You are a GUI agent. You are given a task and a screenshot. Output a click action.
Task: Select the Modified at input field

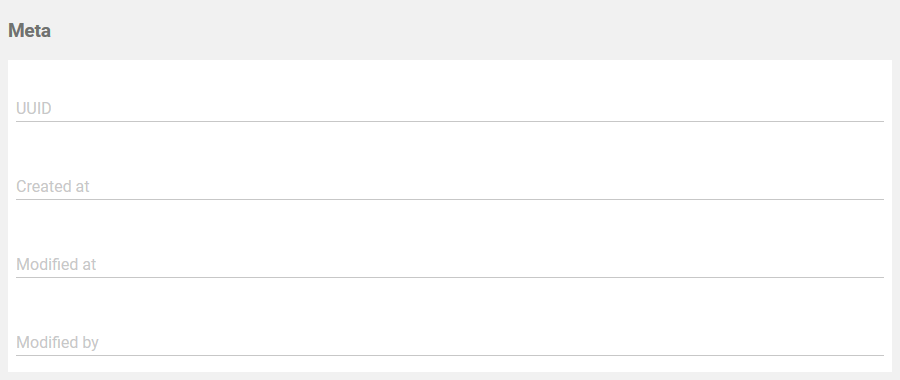[x=449, y=265]
